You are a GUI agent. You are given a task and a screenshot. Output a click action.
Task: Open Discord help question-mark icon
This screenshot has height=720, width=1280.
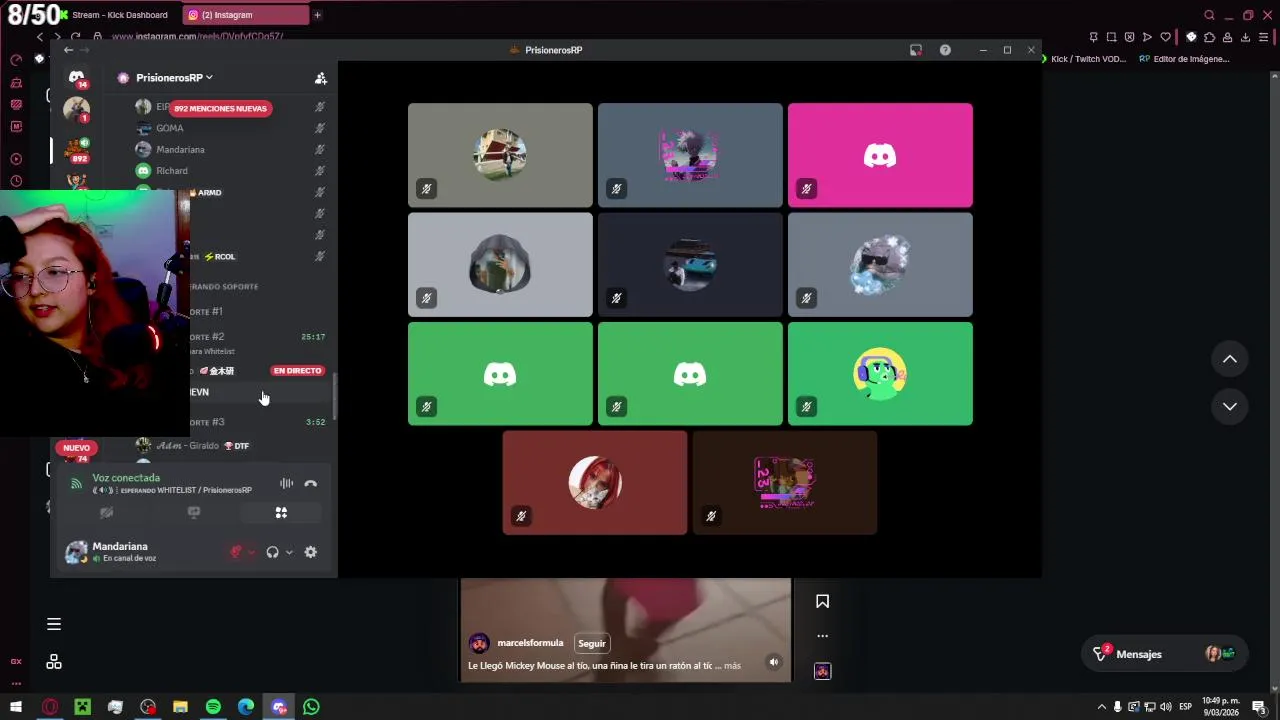click(945, 50)
